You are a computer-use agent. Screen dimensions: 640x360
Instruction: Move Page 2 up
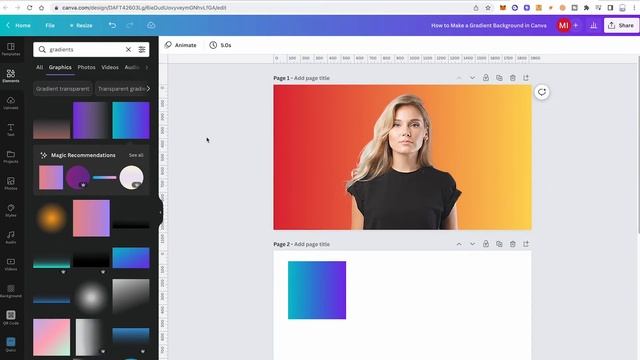[459, 244]
